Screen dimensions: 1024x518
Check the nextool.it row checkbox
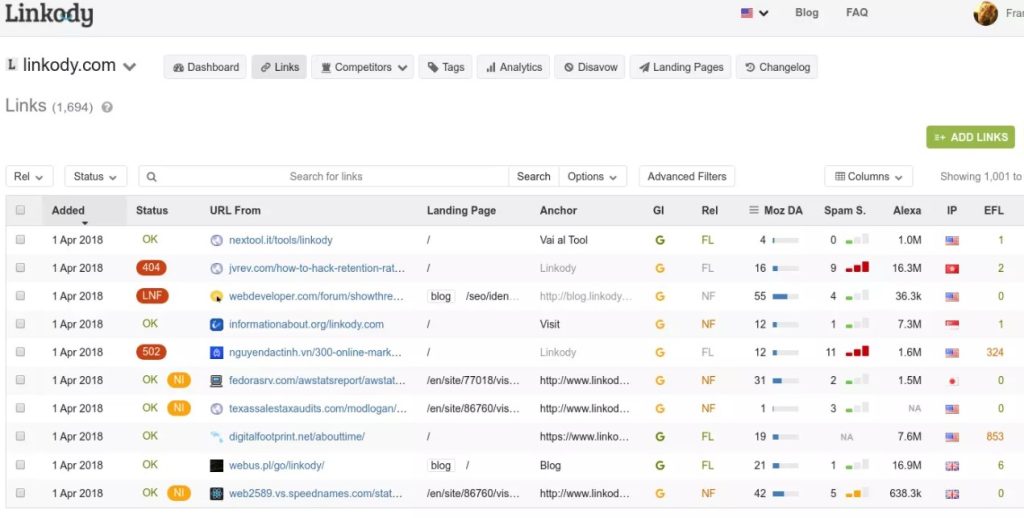point(20,240)
